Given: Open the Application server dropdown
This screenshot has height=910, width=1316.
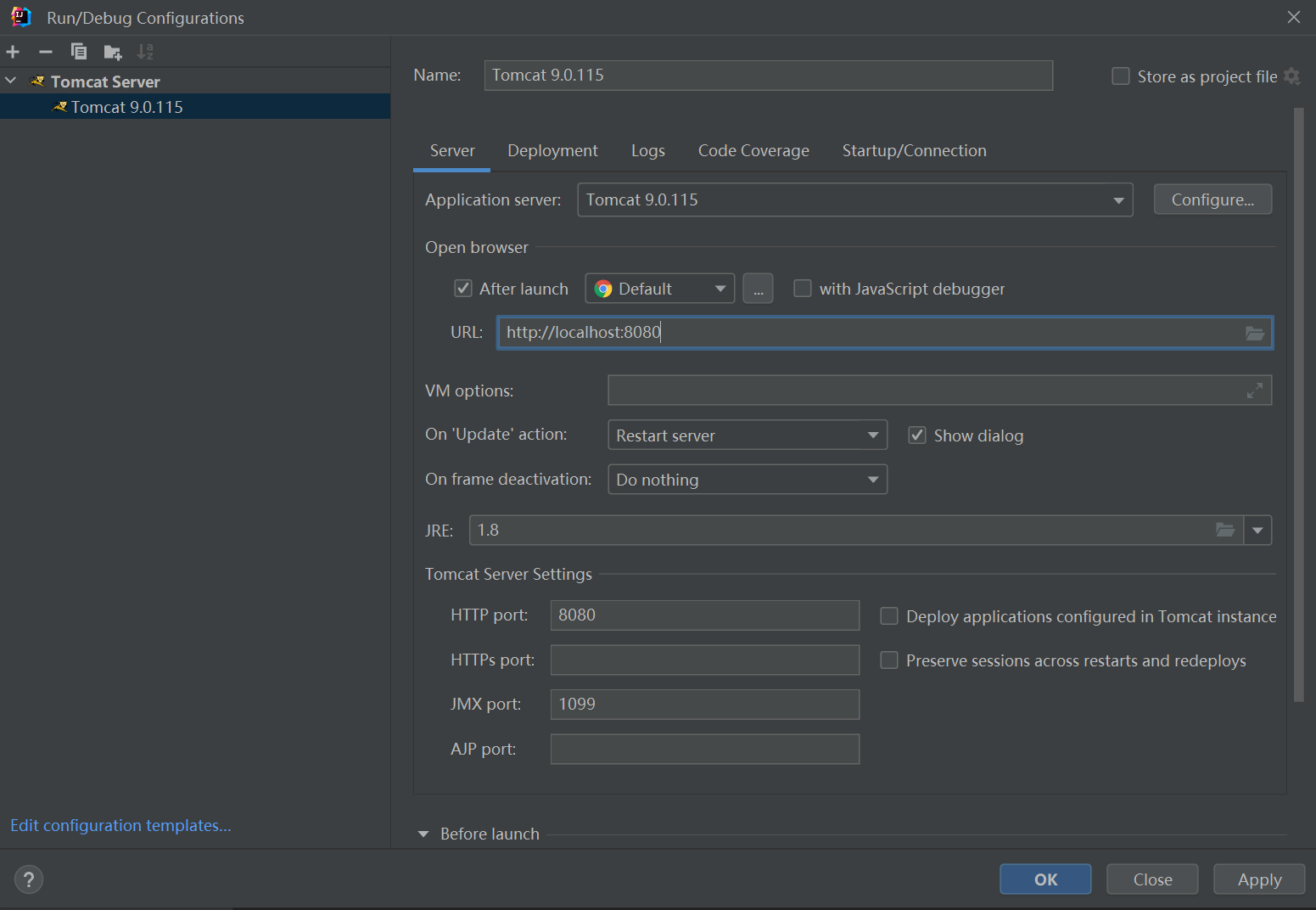Looking at the screenshot, I should pyautogui.click(x=855, y=199).
